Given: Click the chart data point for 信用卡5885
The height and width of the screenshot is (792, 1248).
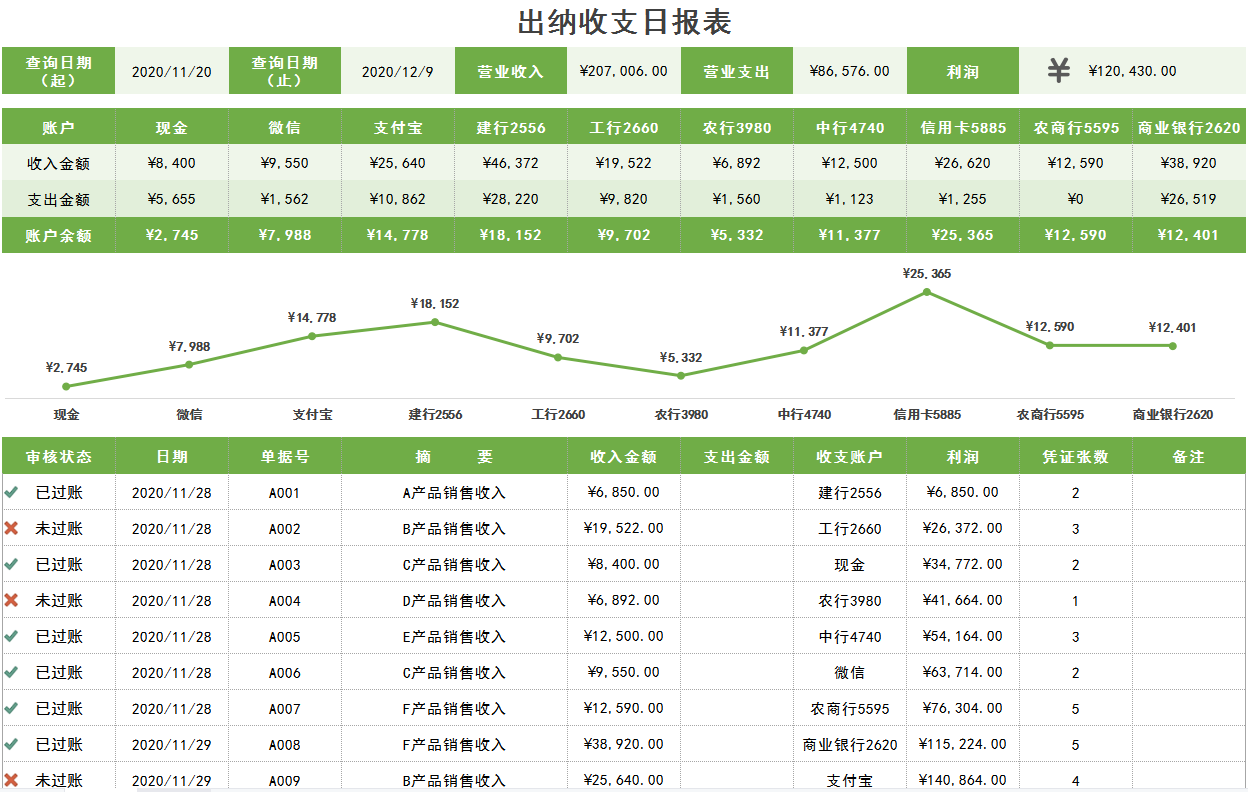Looking at the screenshot, I should click(x=926, y=292).
